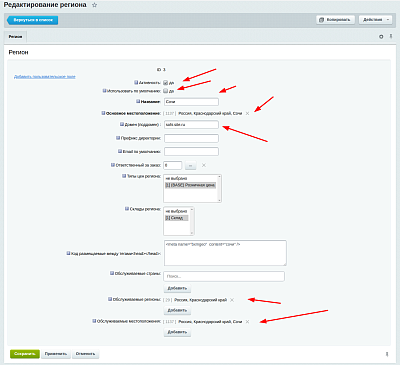Click the Типы цен listbox scrollbar
The width and height of the screenshot is (400, 365).
pos(219,188)
